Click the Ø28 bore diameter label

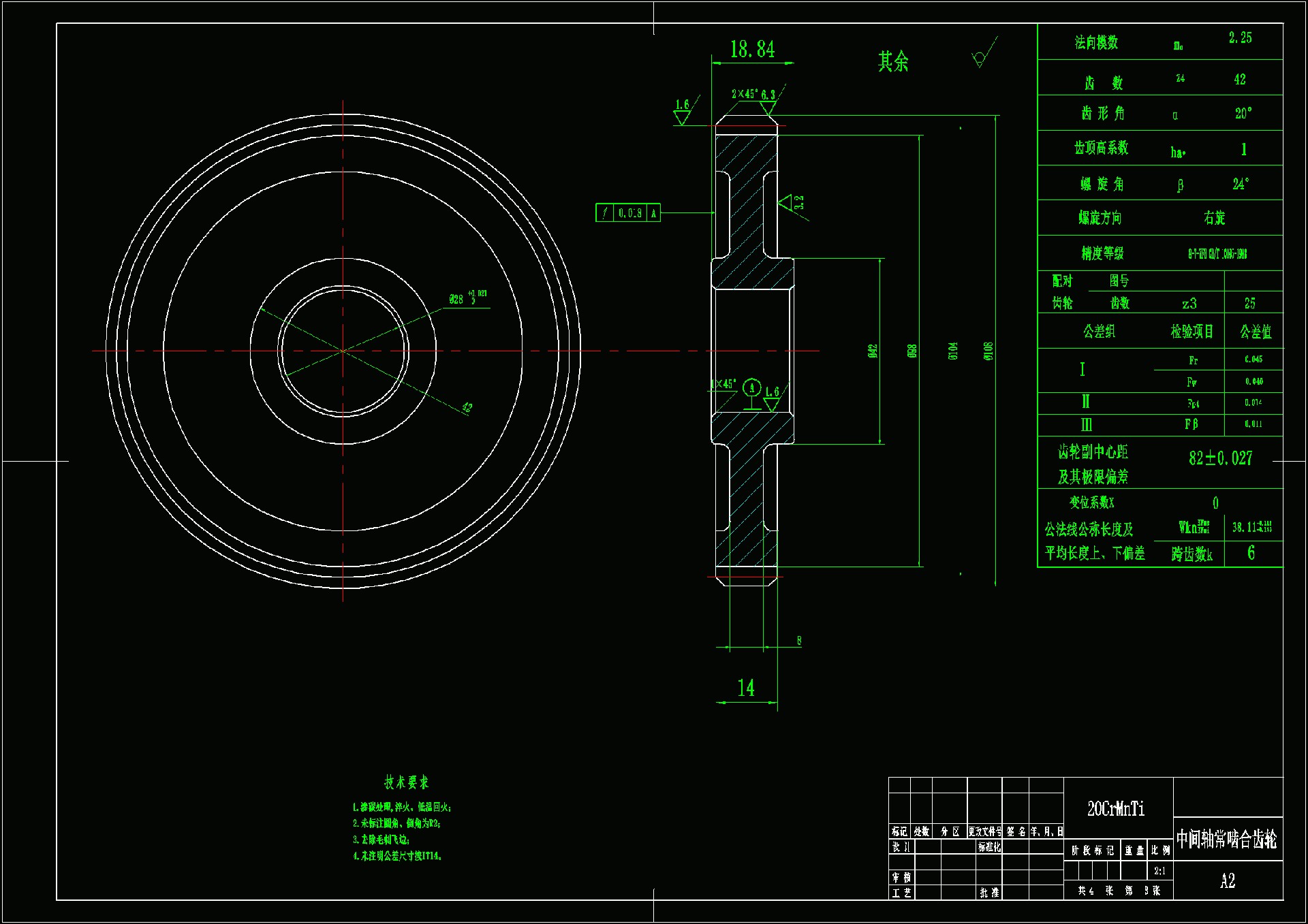click(x=457, y=299)
